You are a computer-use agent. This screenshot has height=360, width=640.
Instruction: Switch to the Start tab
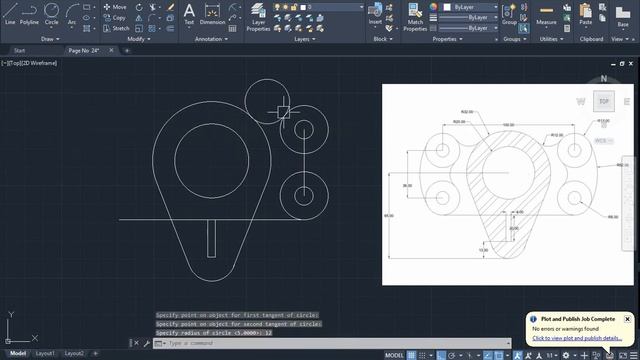click(x=19, y=51)
